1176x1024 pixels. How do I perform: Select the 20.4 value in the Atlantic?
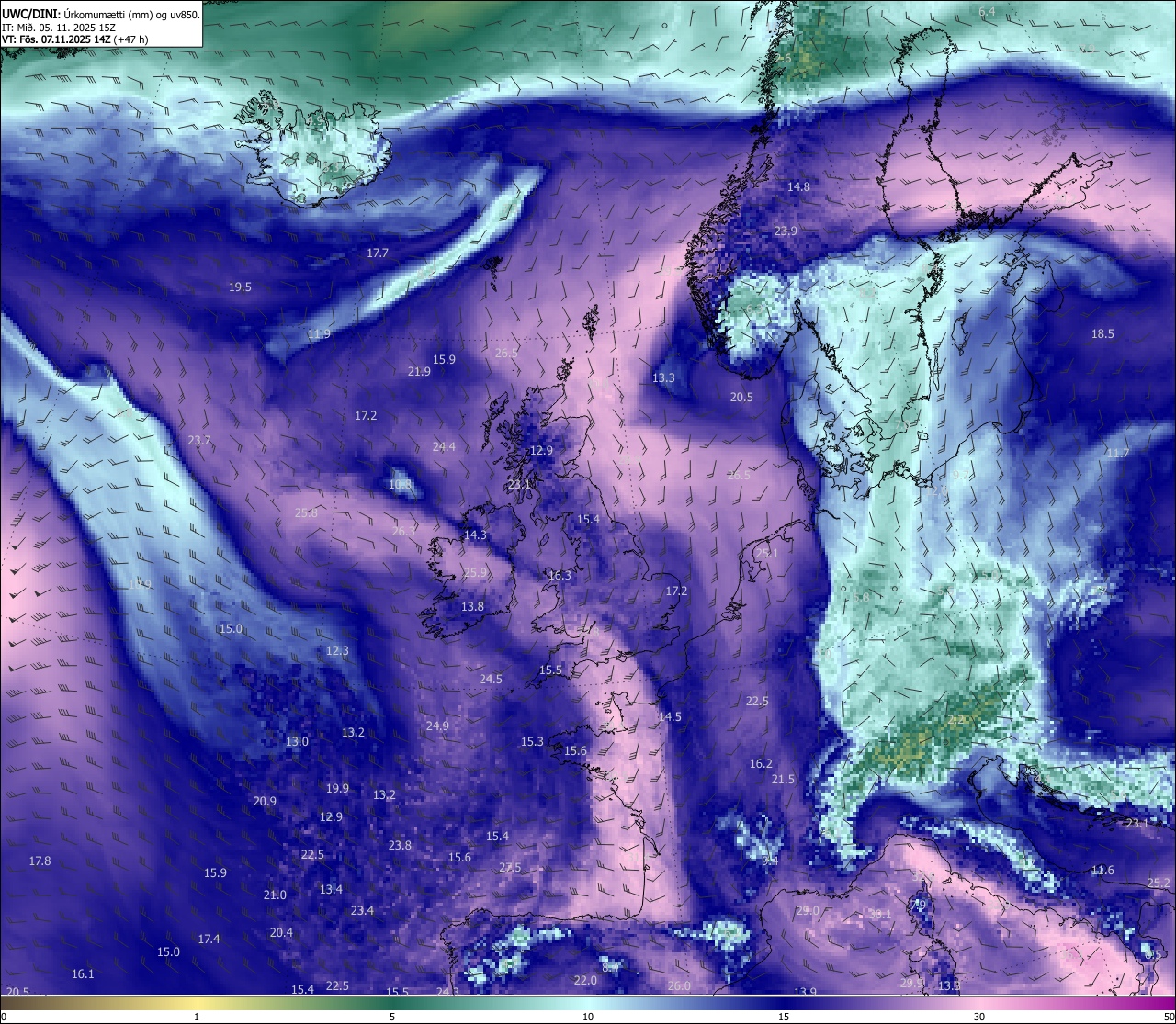[x=281, y=933]
